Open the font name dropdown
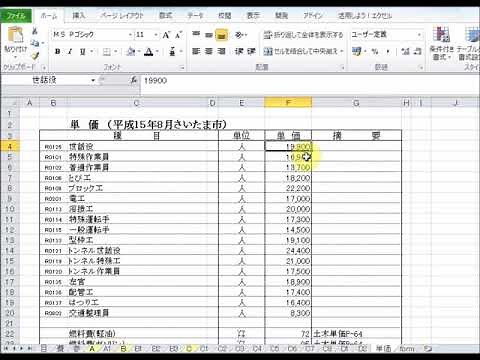Image resolution: width=480 pixels, height=360 pixels. [x=130, y=35]
